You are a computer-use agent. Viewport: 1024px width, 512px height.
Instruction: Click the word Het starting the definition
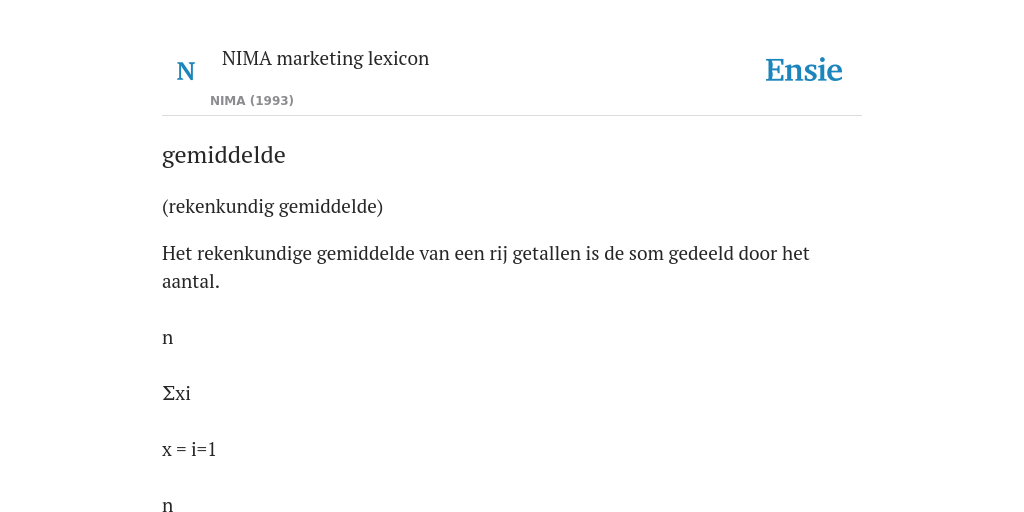tap(177, 253)
